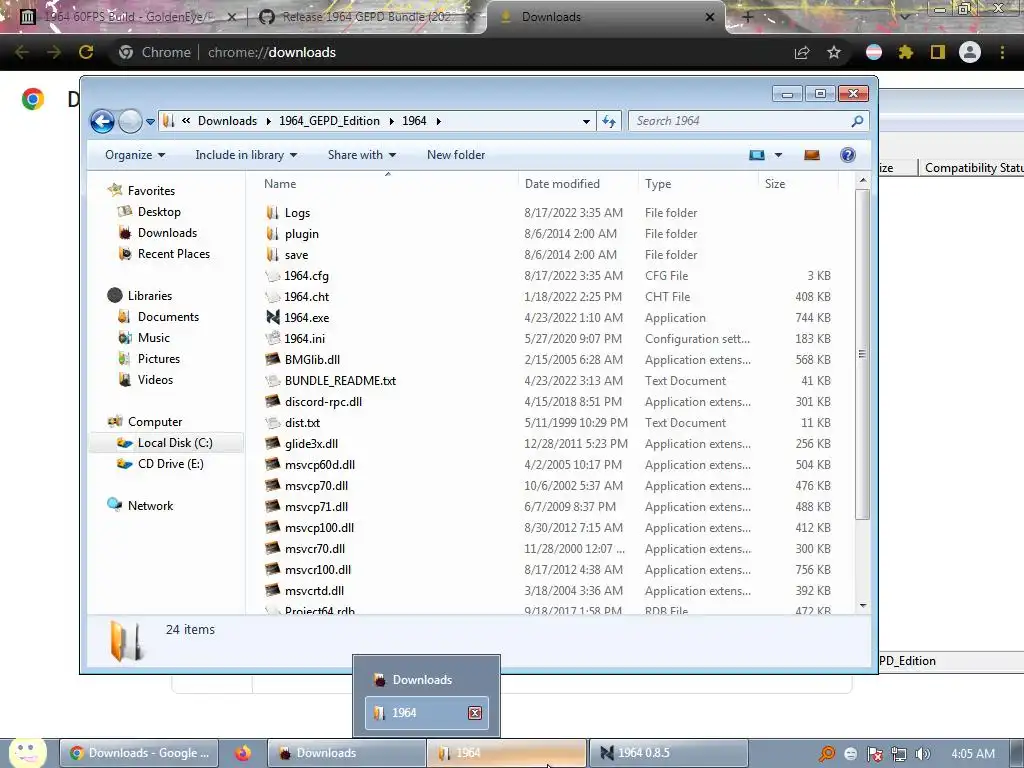Viewport: 1024px width, 768px height.
Task: Expand the arrow after 1964 breadcrumb
Action: click(x=438, y=121)
